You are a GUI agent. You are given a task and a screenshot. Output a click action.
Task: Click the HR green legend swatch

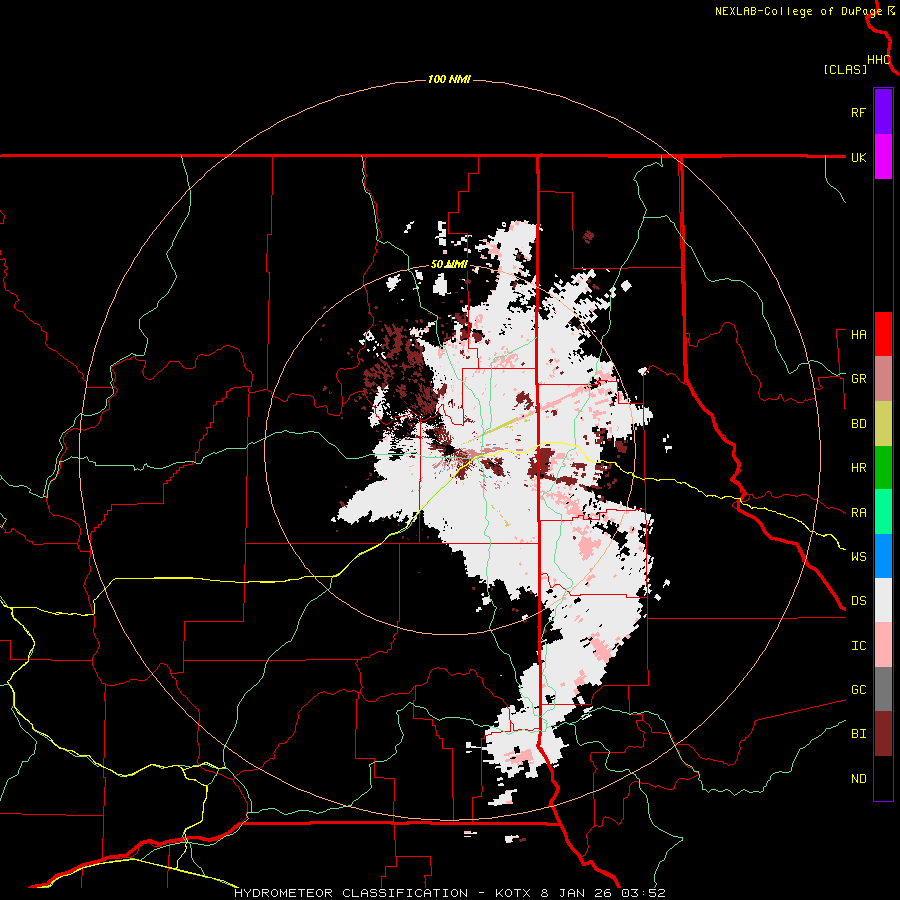tap(883, 467)
